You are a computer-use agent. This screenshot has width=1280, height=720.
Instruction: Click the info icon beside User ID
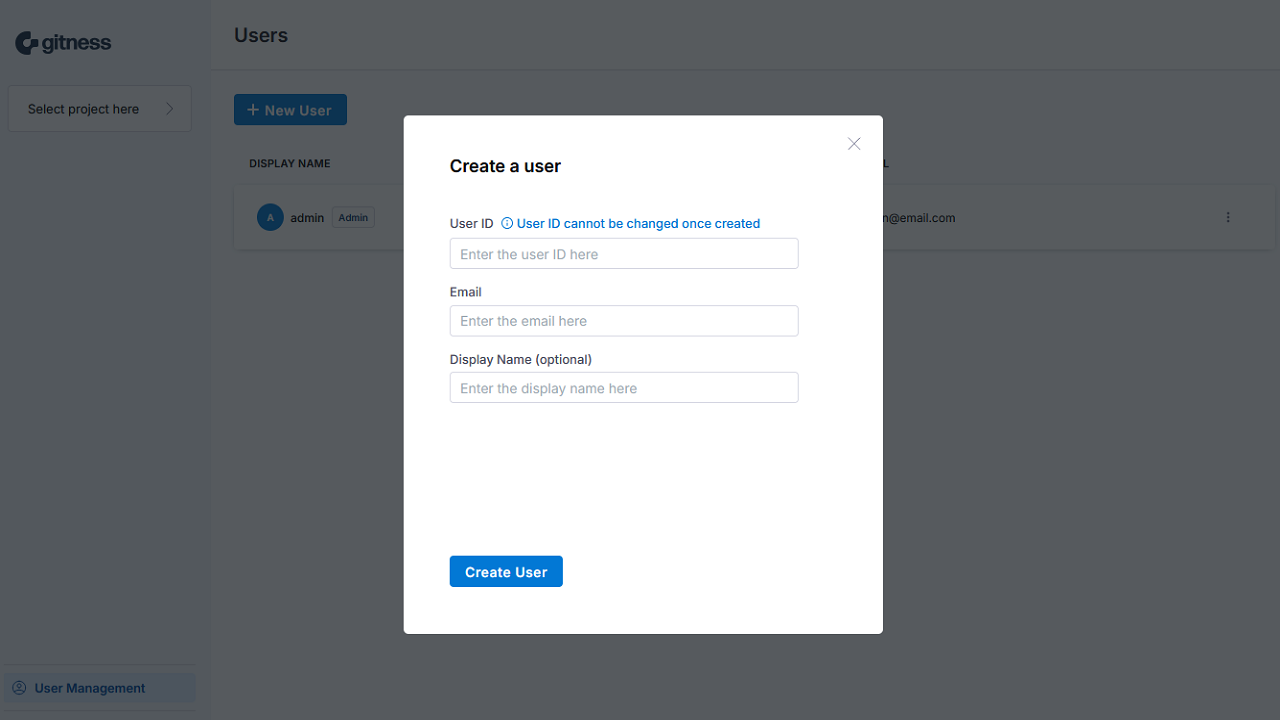pos(507,224)
